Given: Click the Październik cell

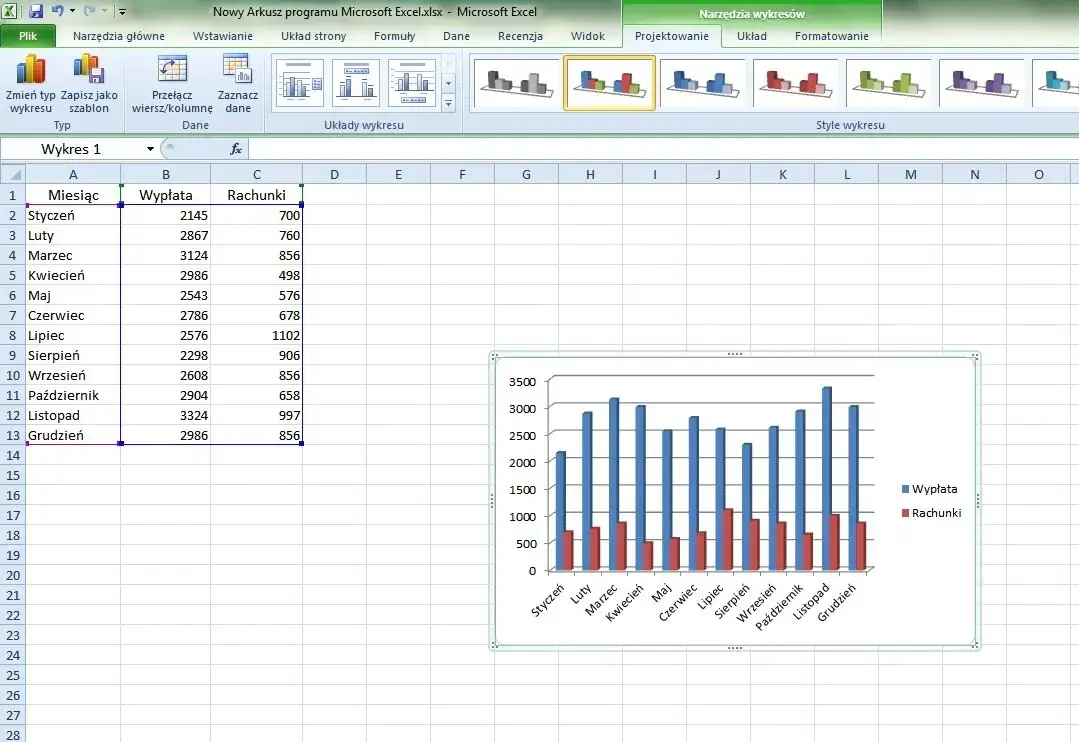Looking at the screenshot, I should click(x=73, y=395).
